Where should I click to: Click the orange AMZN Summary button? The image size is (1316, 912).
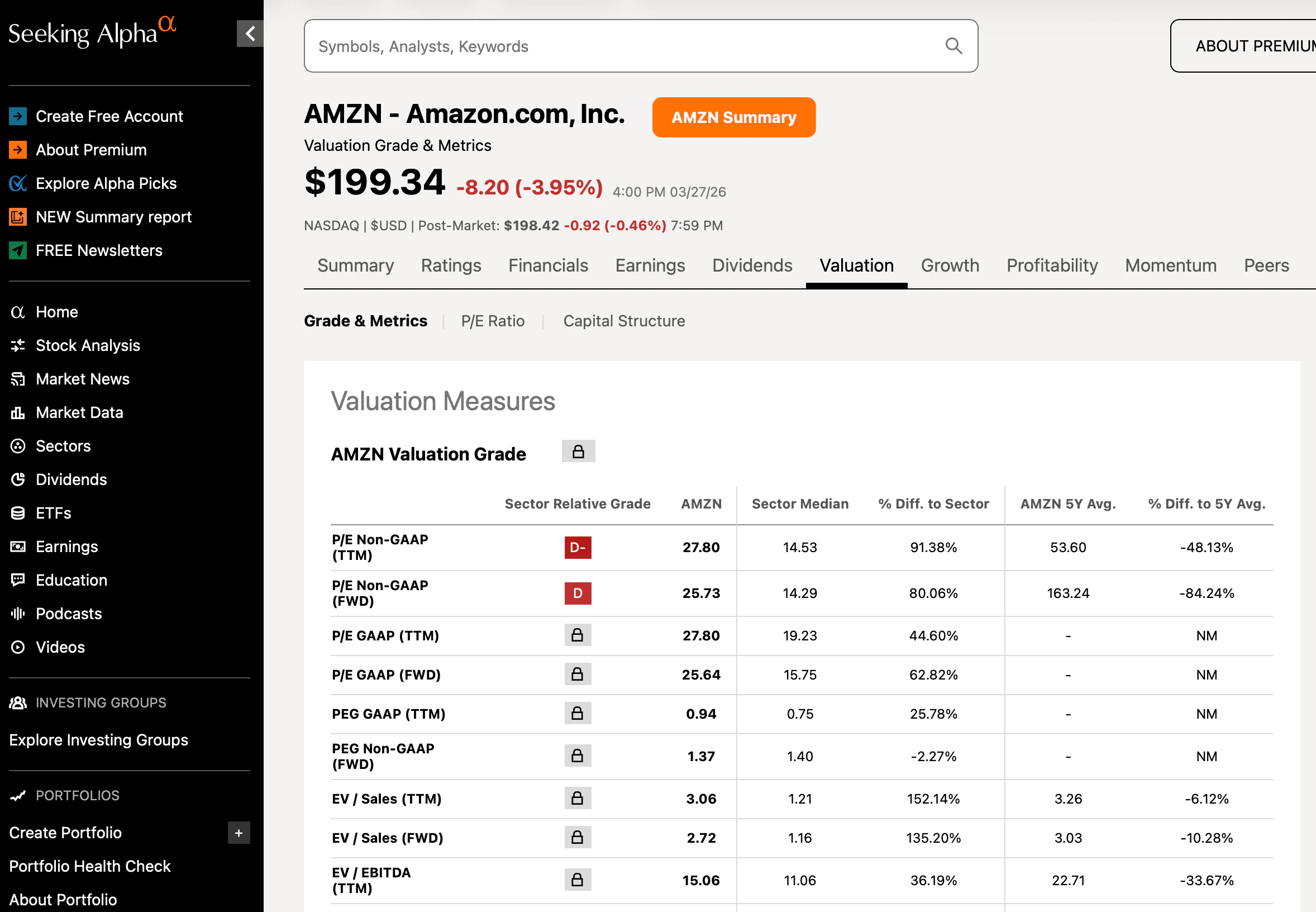click(x=733, y=117)
